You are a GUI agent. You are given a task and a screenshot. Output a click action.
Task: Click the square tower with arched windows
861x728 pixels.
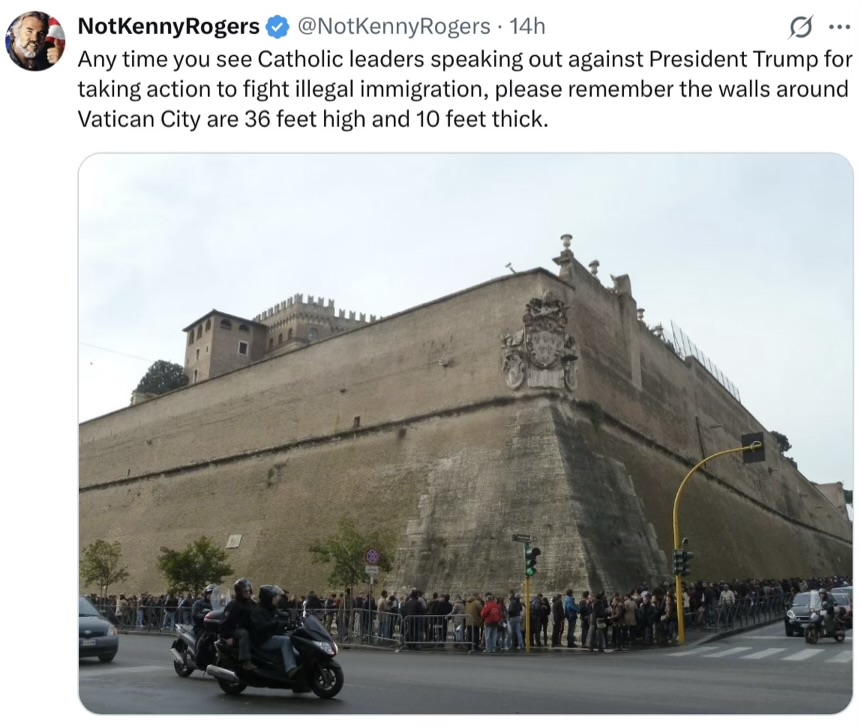[x=225, y=344]
